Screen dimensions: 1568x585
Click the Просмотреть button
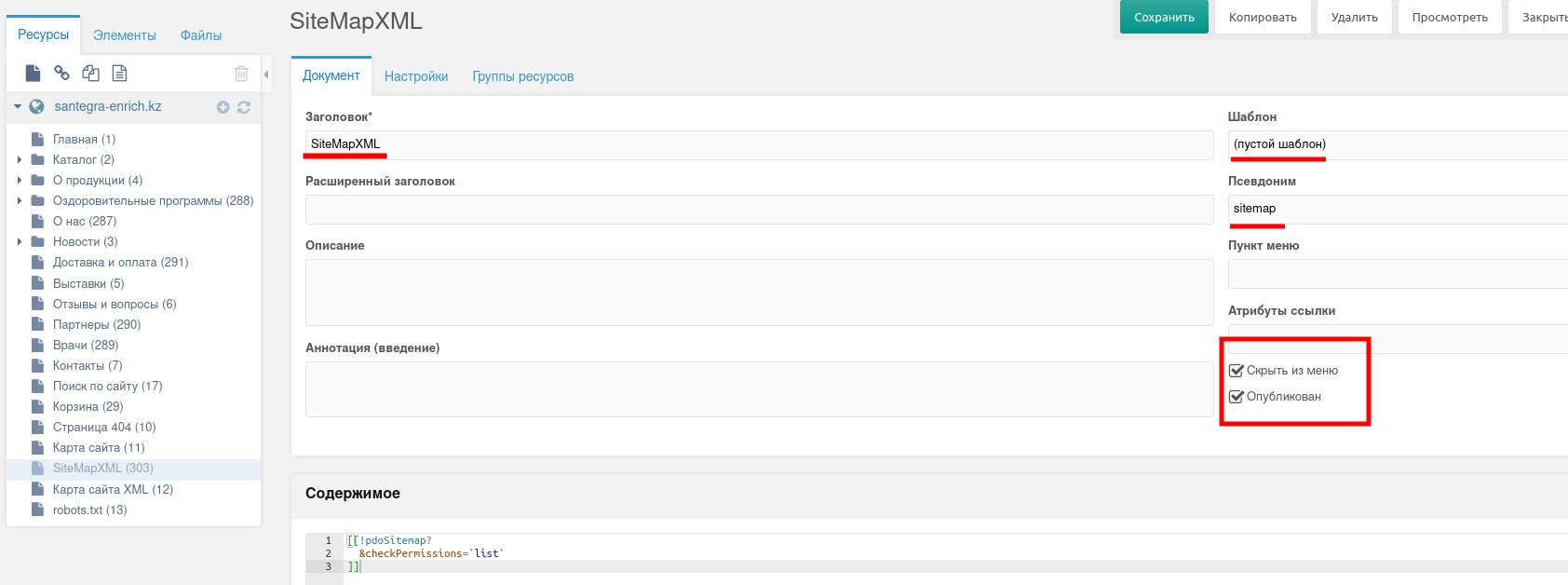pos(1450,17)
